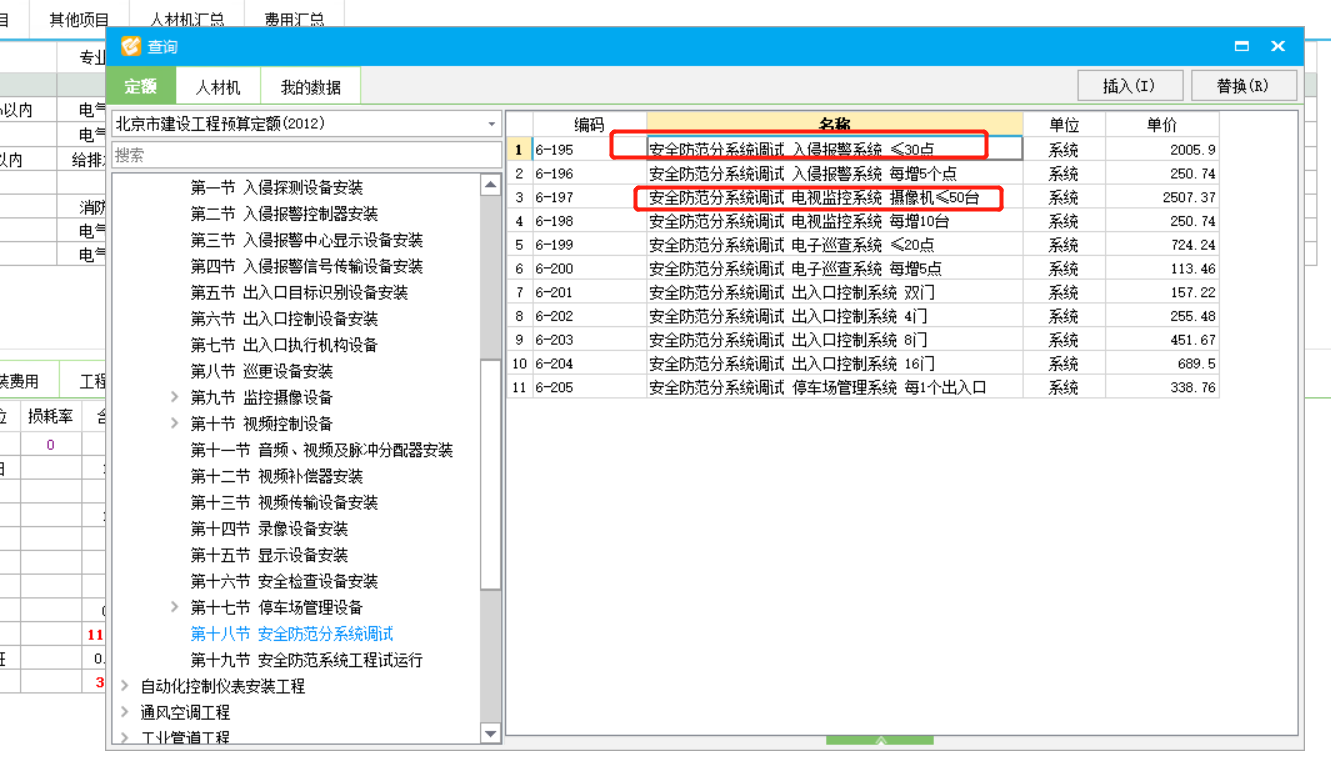Image resolution: width=1331 pixels, height=774 pixels.
Task: Select 第二节 入侵报警控制器安装
Action: pyautogui.click(x=284, y=214)
